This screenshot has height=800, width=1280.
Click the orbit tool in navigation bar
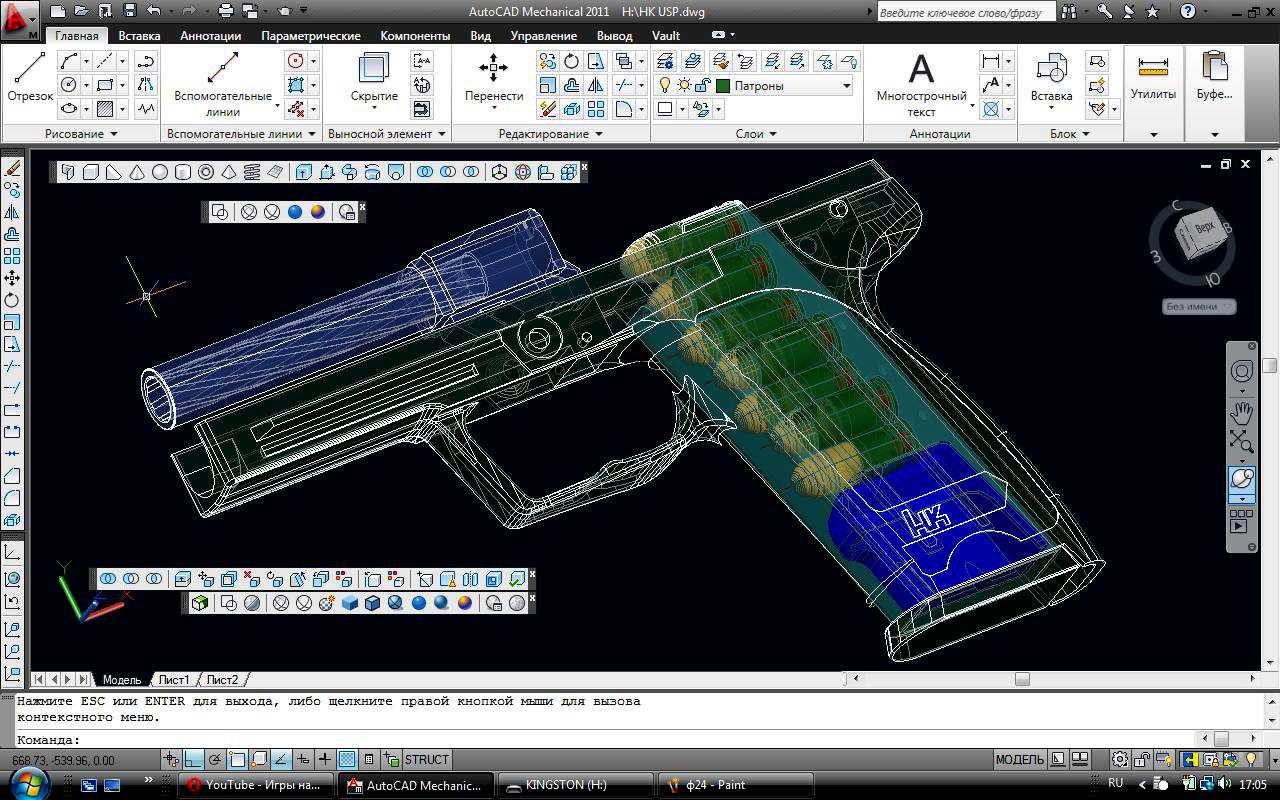pos(1242,478)
